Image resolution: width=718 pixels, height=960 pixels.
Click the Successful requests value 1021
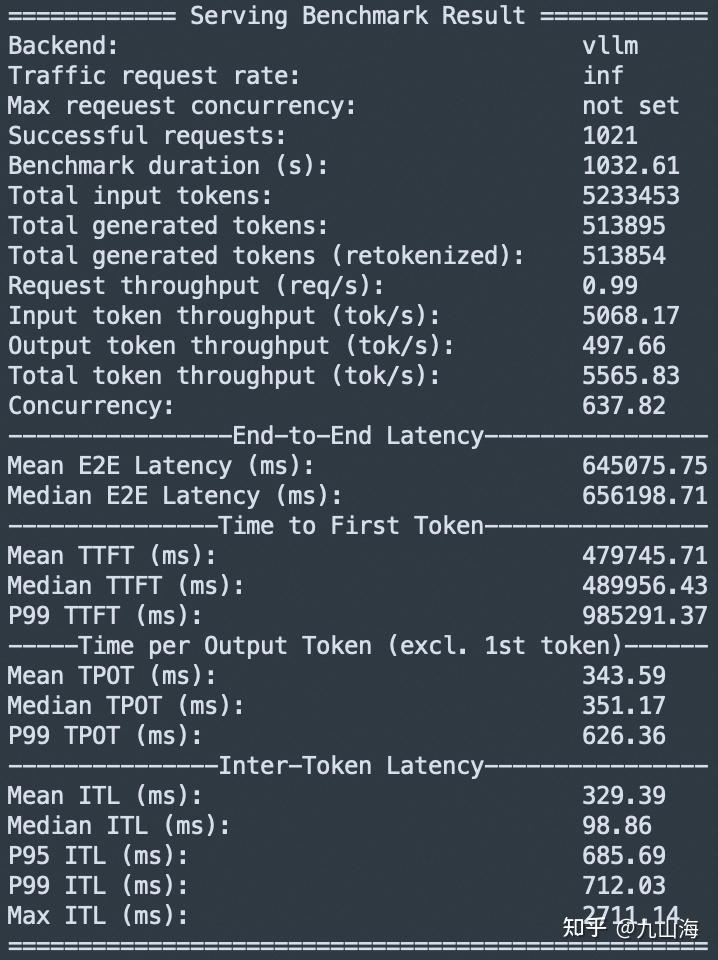[x=610, y=136]
